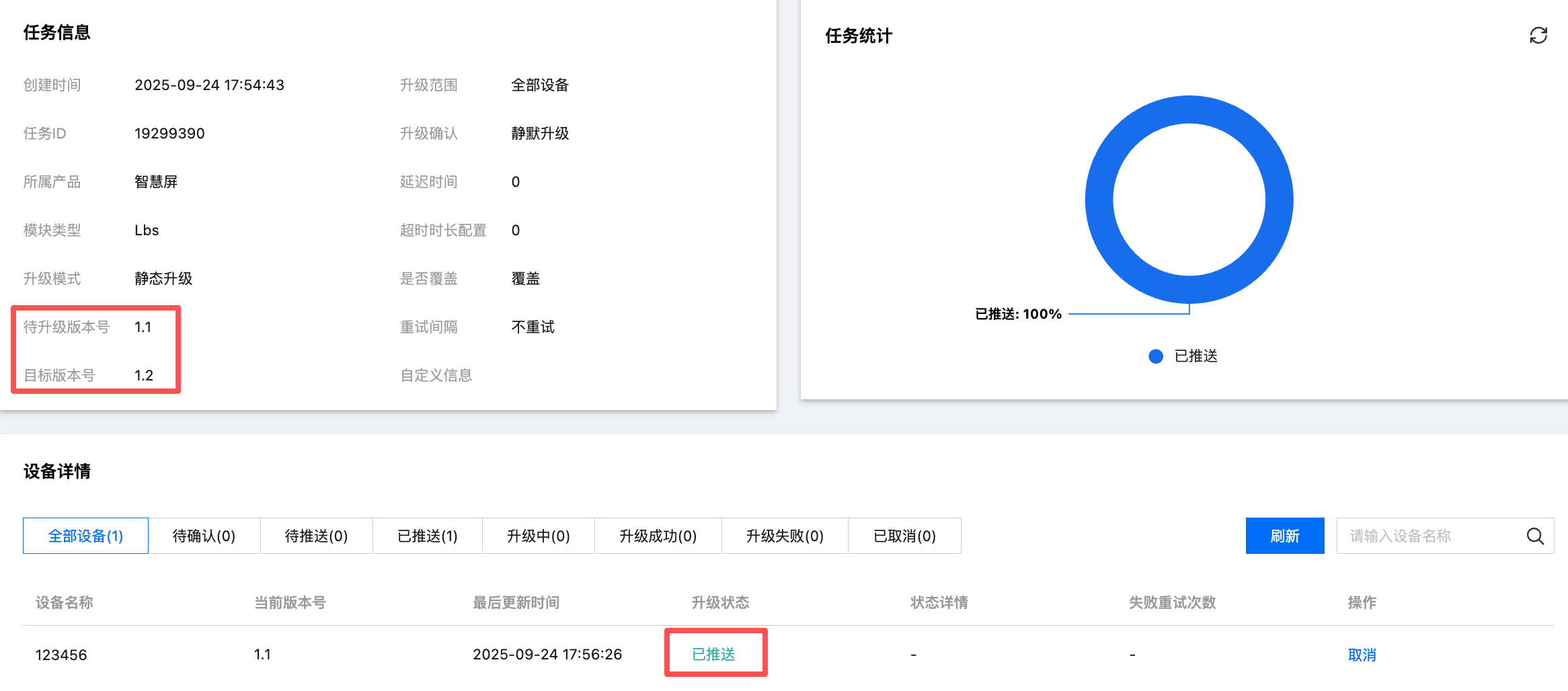Click the 取消 link for device 123456
1568x691 pixels.
[1362, 655]
